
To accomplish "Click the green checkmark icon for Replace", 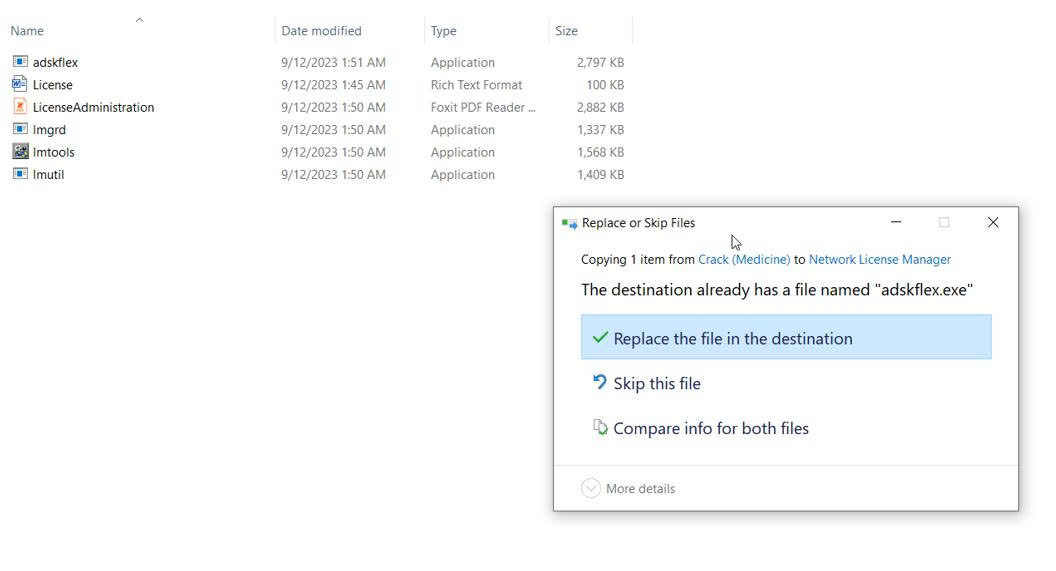I will coord(600,337).
